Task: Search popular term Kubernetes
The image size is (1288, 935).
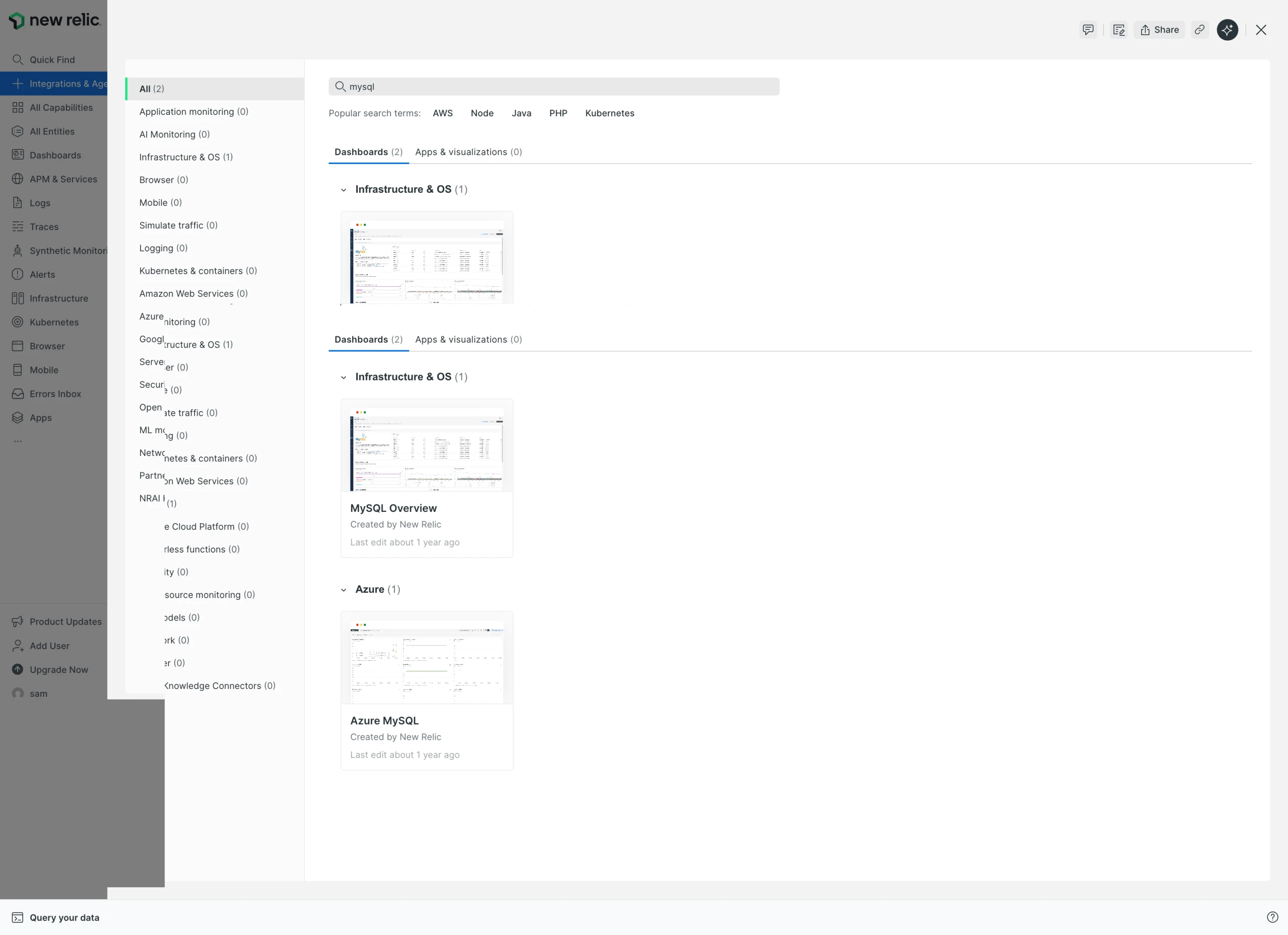Action: tap(609, 113)
